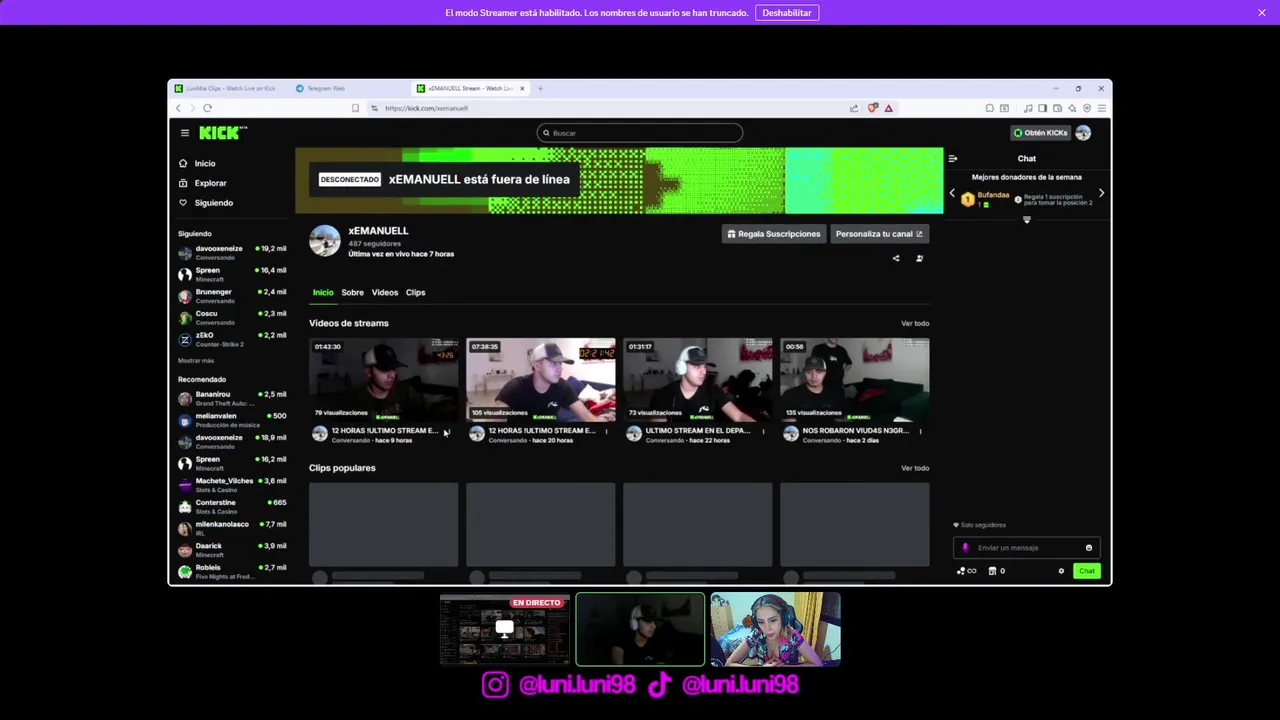This screenshot has height=720, width=1280.
Task: Click the Regala Suscripciones button
Action: 774,234
